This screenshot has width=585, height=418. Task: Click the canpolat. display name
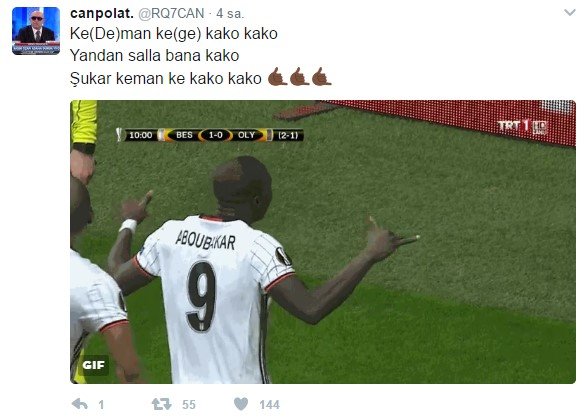pyautogui.click(x=101, y=13)
